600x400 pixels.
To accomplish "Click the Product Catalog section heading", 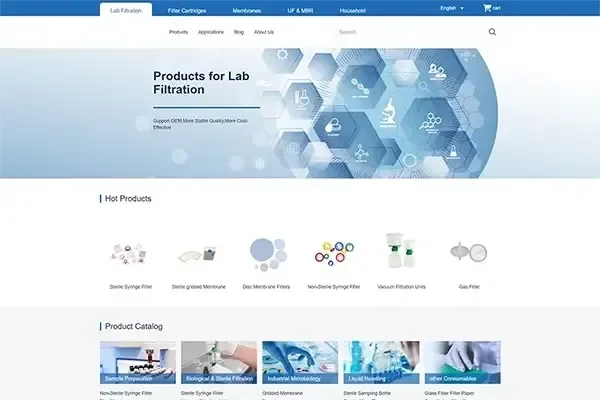I will point(134,327).
